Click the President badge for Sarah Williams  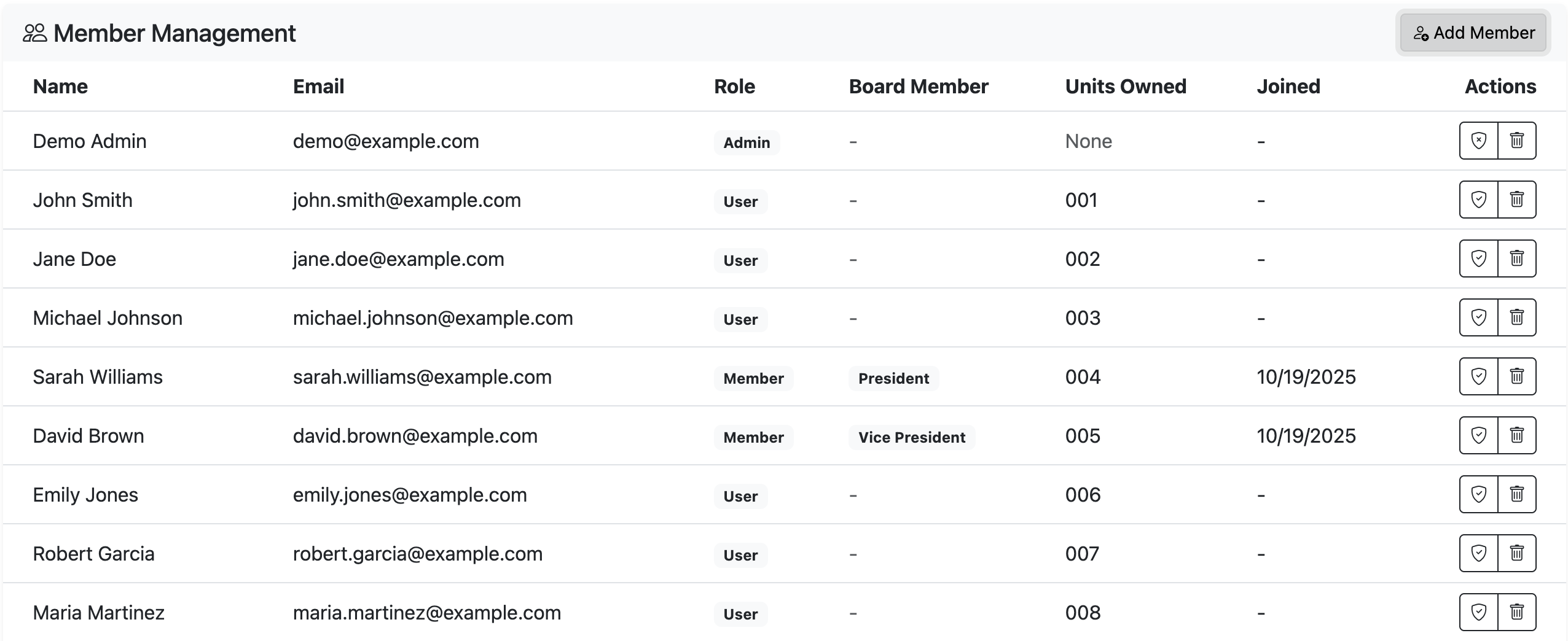tap(893, 378)
